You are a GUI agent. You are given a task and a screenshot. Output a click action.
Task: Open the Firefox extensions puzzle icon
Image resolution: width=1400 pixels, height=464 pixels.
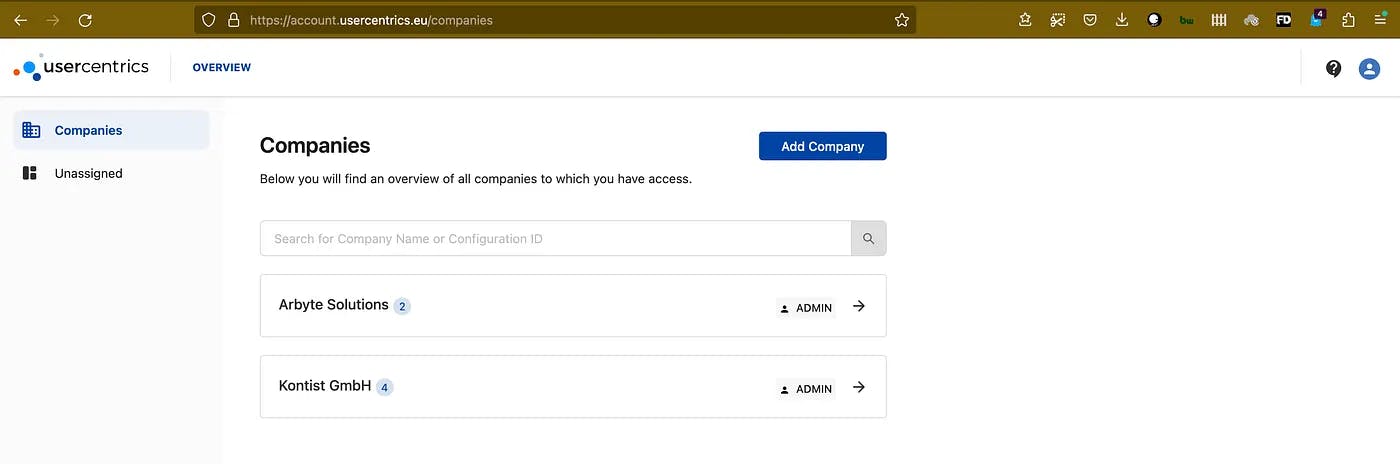1348,20
